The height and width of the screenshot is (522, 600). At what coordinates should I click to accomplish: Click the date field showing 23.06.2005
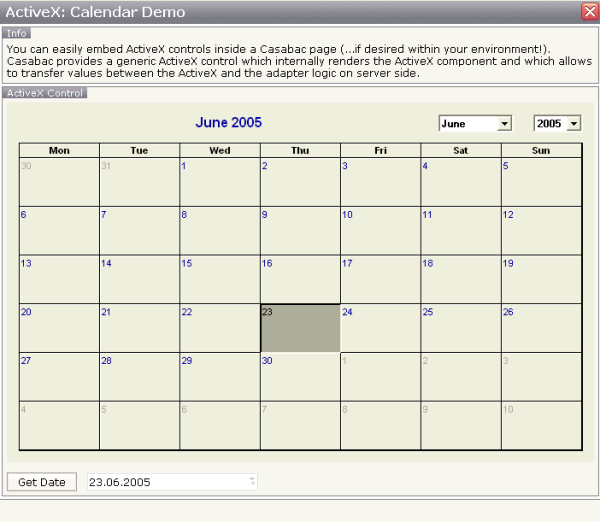(x=170, y=482)
